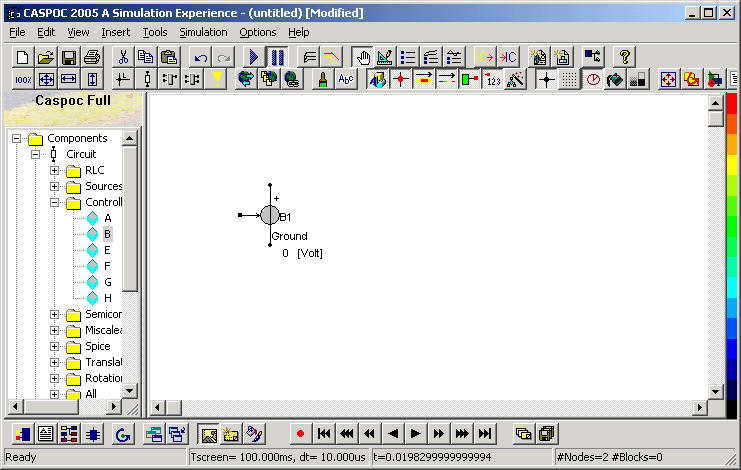Open the Simulation menu
The height and width of the screenshot is (470, 741).
click(203, 32)
